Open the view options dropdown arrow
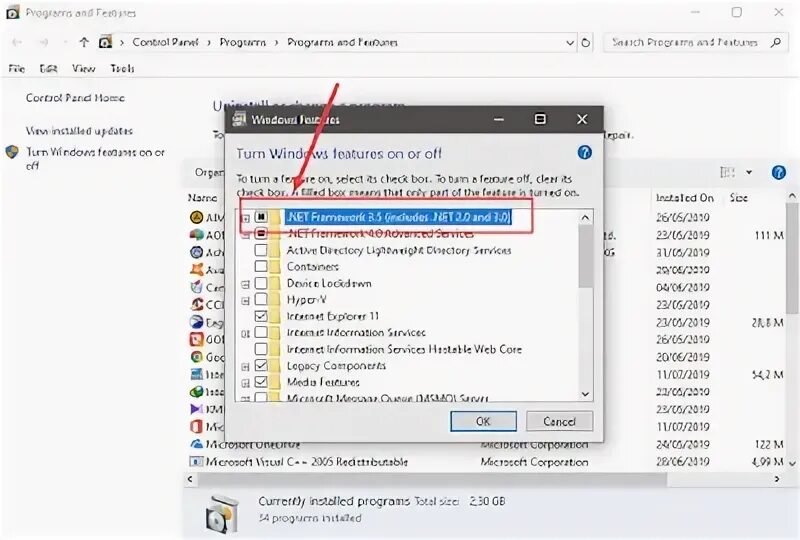Viewport: 800px width, 540px height. 749,173
